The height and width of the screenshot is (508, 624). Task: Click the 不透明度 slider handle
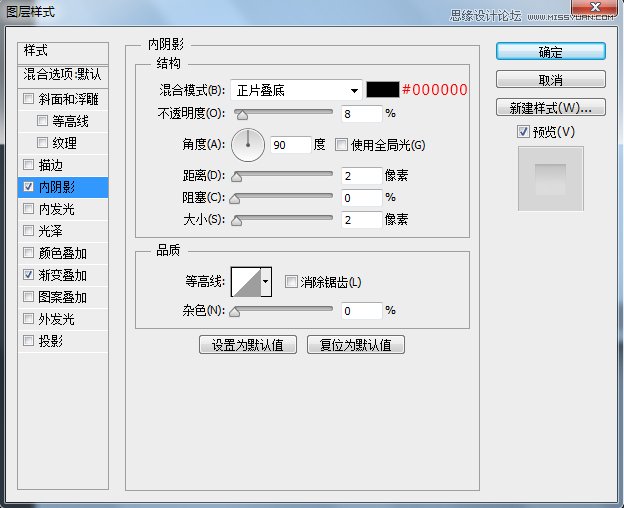242,115
